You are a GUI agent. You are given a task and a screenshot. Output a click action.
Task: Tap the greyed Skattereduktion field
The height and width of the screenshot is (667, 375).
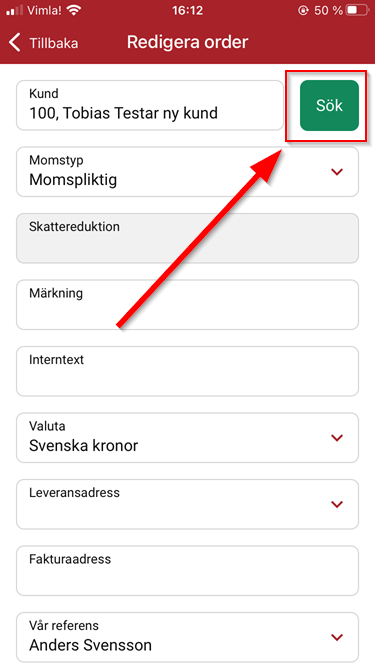pos(188,238)
